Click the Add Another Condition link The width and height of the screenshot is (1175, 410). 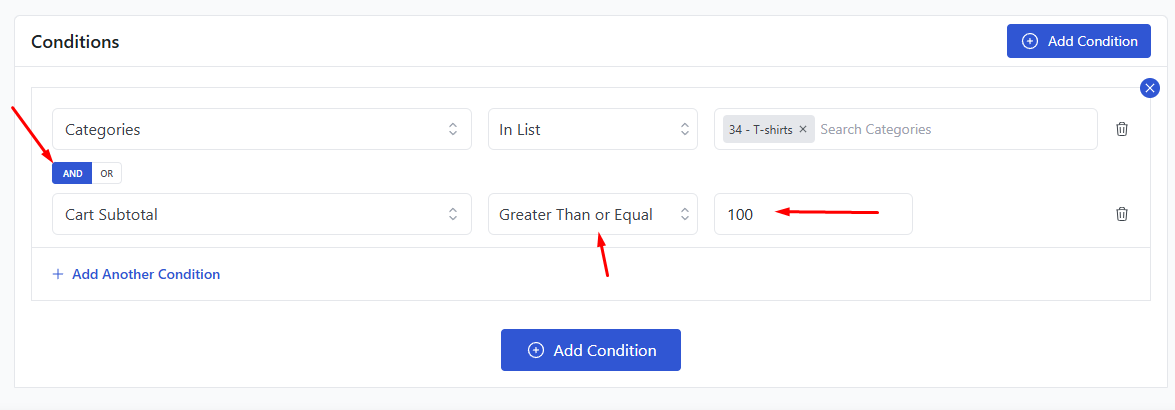coord(146,274)
